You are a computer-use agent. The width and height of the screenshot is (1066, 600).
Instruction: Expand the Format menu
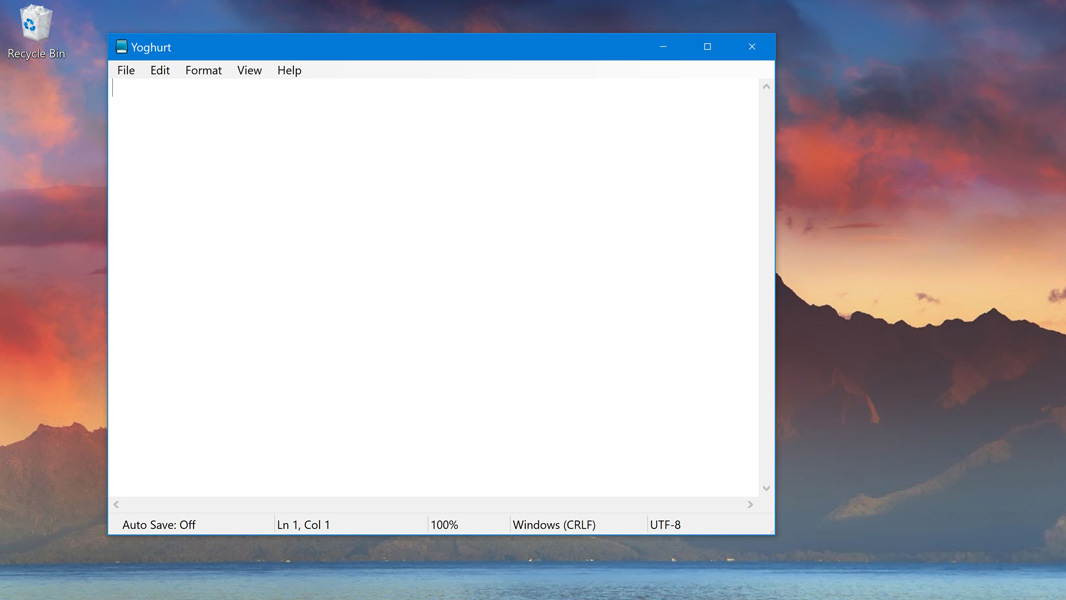203,71
